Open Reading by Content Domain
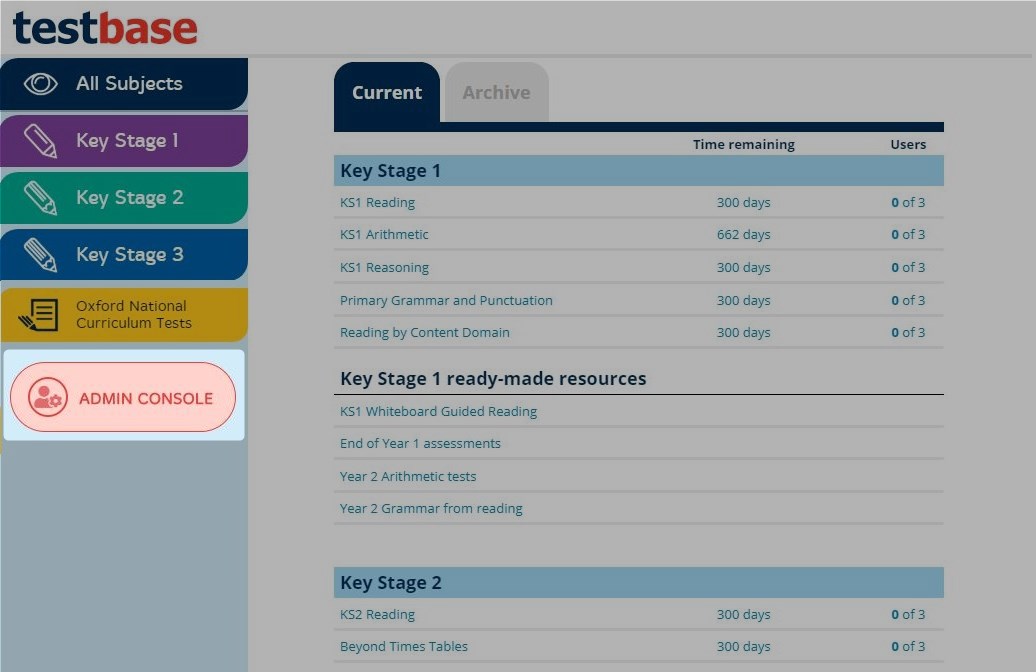Image resolution: width=1036 pixels, height=672 pixels. pyautogui.click(x=424, y=333)
